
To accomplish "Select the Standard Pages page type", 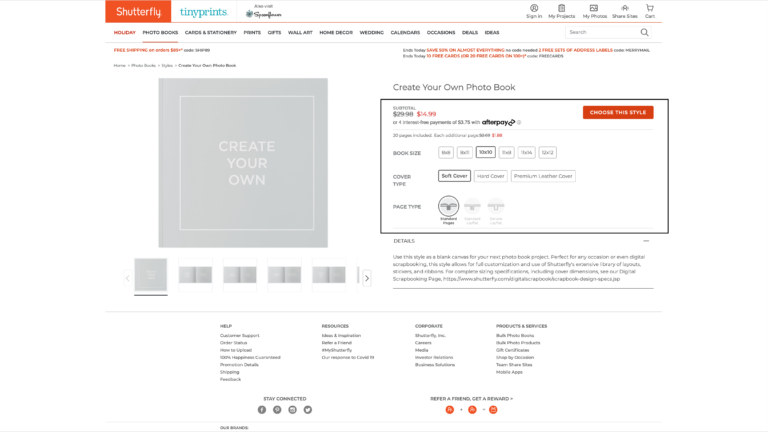I will (448, 205).
